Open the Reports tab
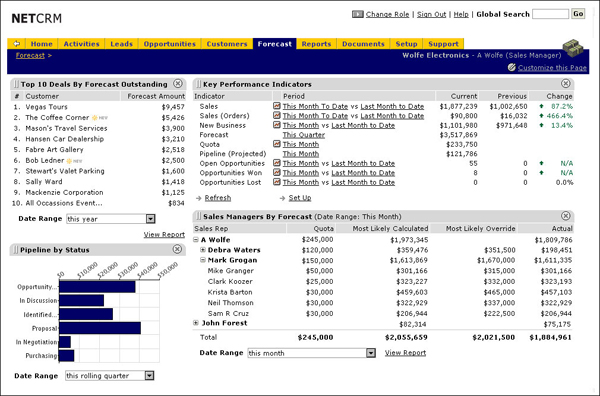Screen dimensions: 600x396 [316, 44]
